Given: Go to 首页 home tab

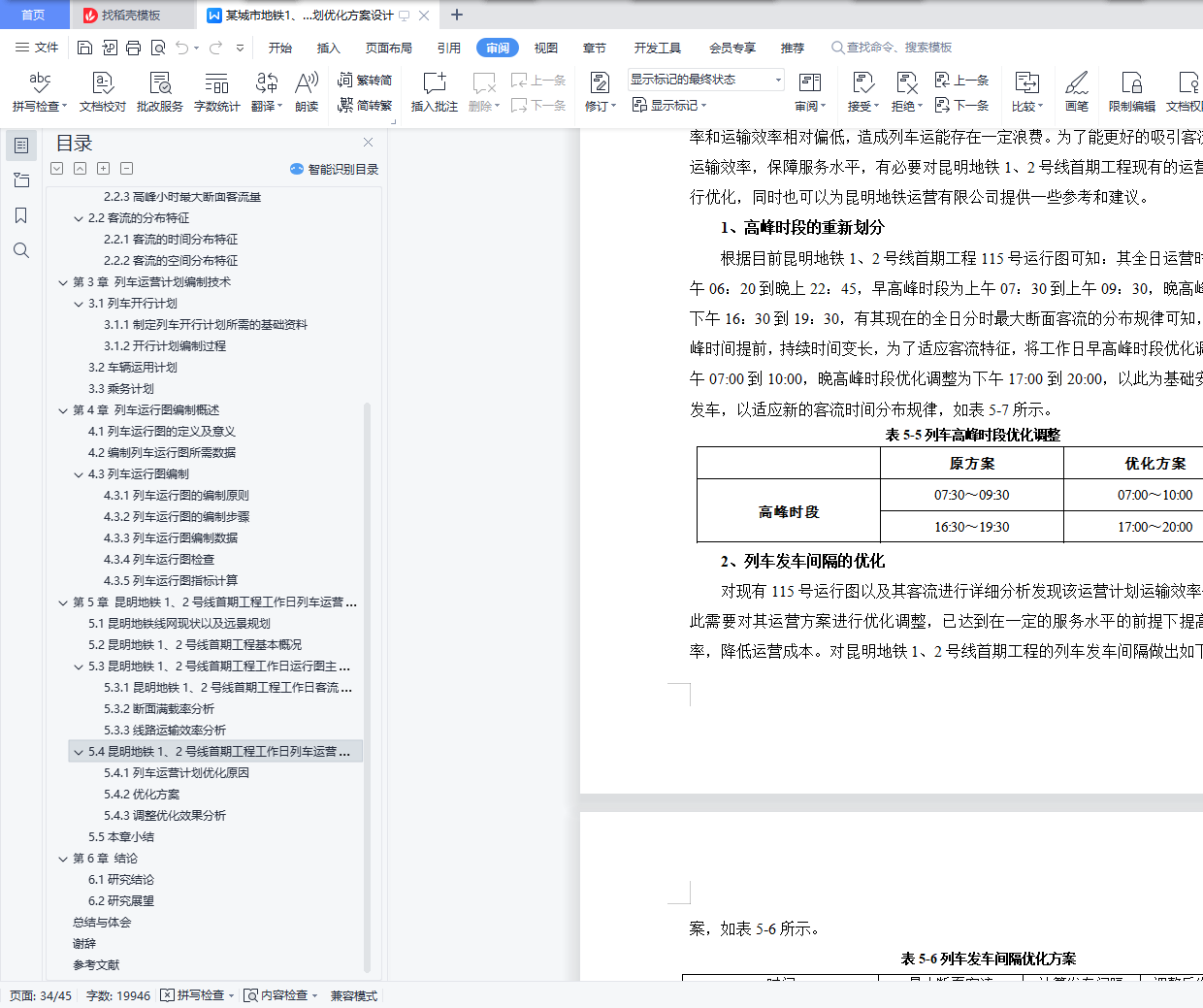Looking at the screenshot, I should click(x=33, y=15).
